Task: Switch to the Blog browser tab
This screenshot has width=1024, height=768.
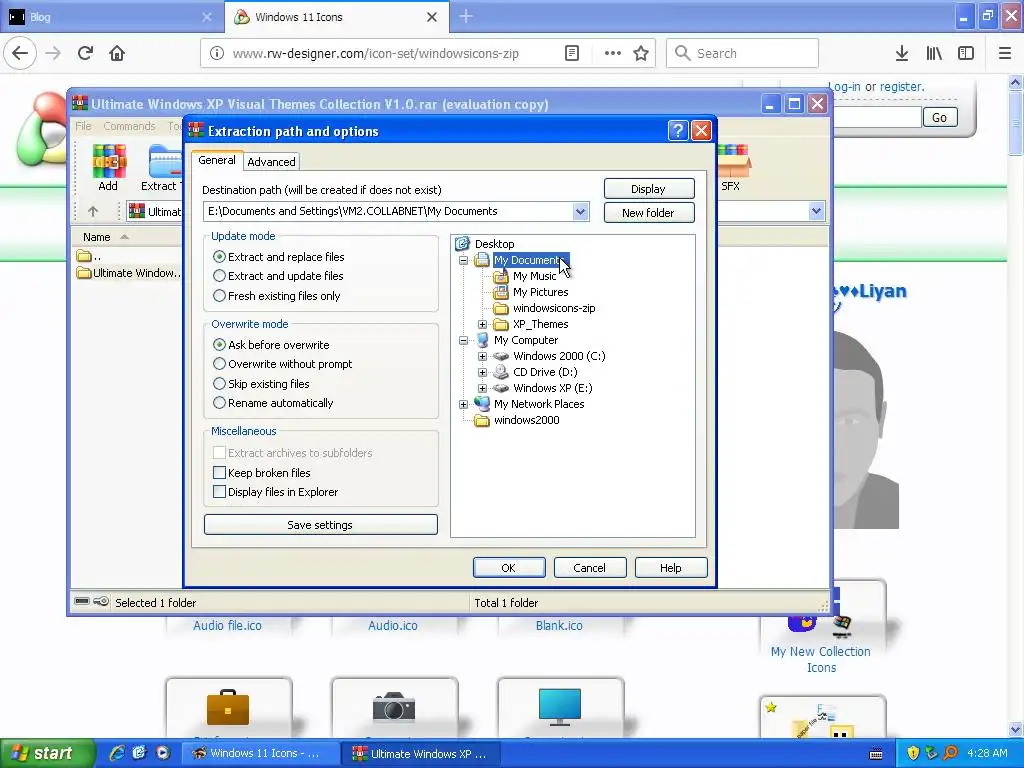Action: (111, 17)
